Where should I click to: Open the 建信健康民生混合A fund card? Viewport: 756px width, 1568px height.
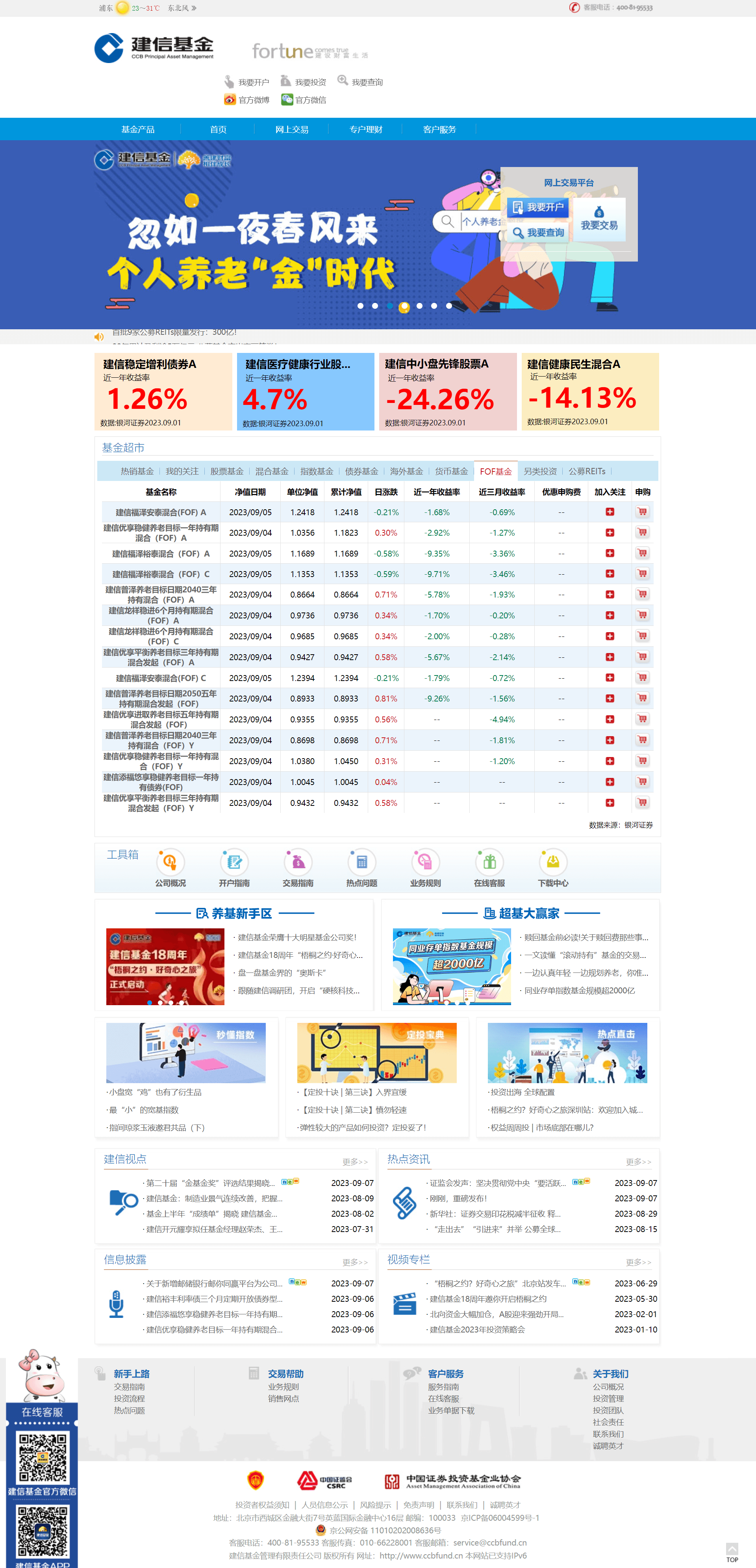pyautogui.click(x=591, y=392)
